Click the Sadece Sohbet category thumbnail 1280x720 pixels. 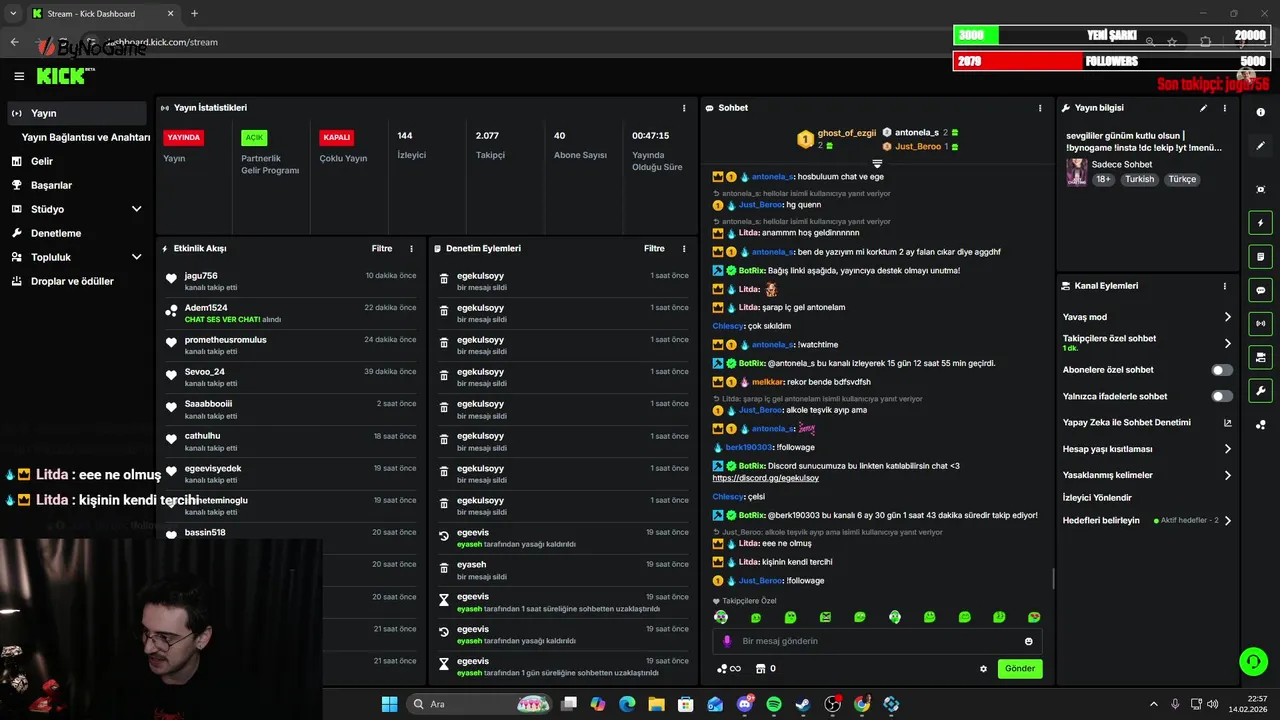(x=1076, y=172)
